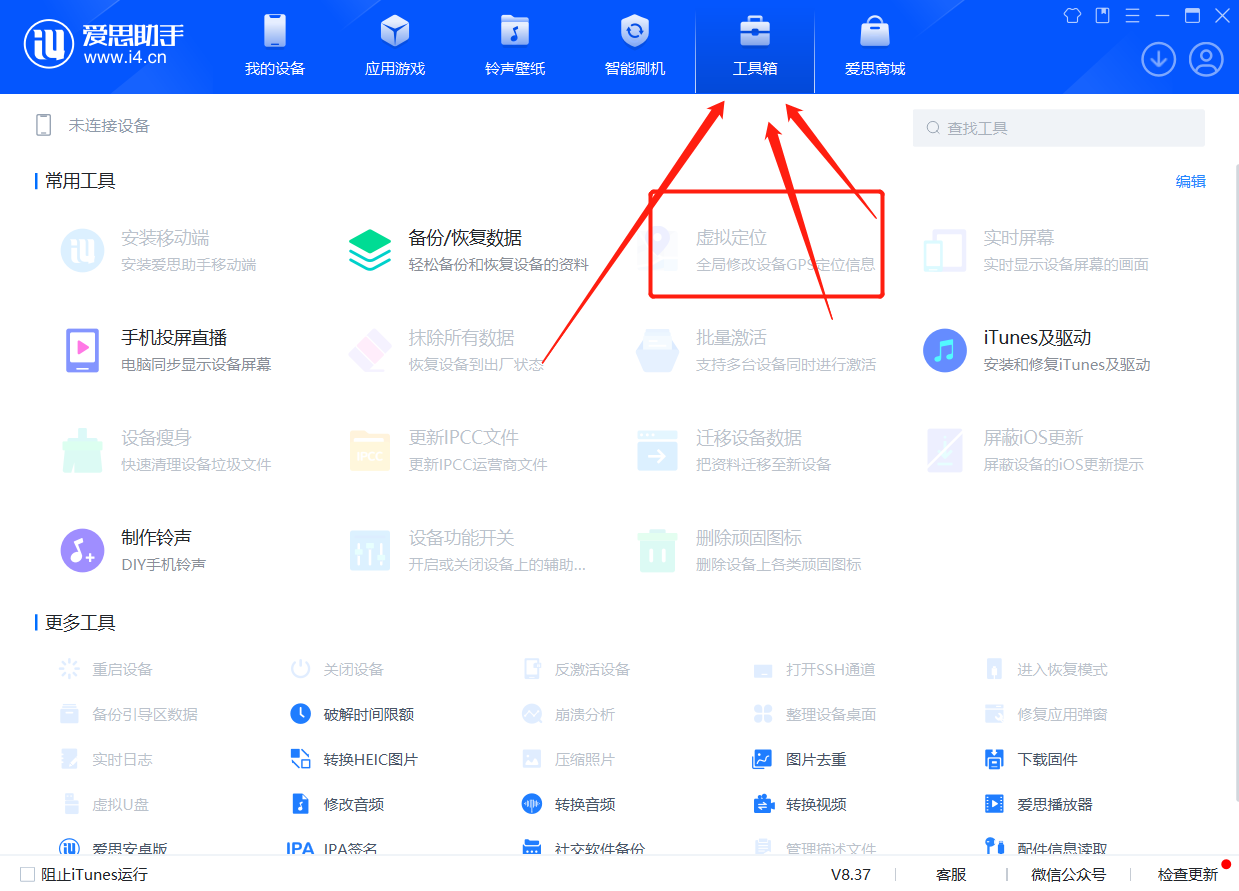
Task: Click 关闭设备 power tool
Action: click(337, 669)
